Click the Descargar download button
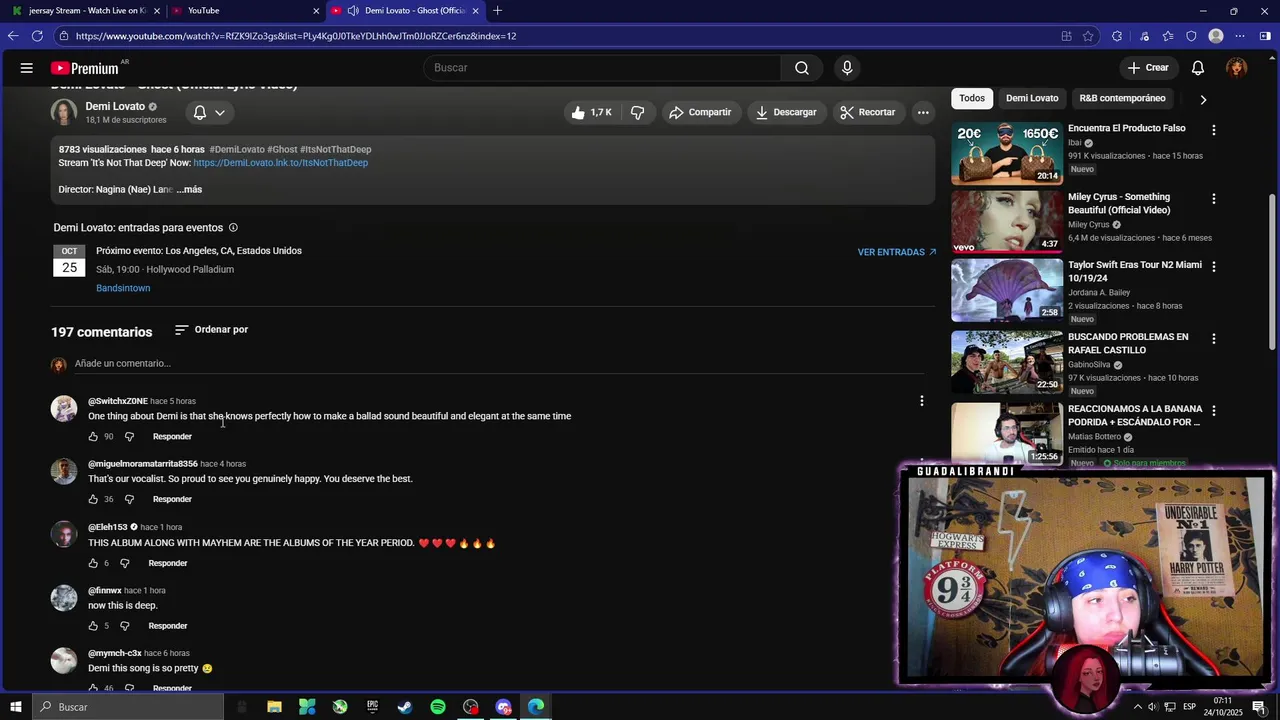The image size is (1280, 720). (x=786, y=112)
